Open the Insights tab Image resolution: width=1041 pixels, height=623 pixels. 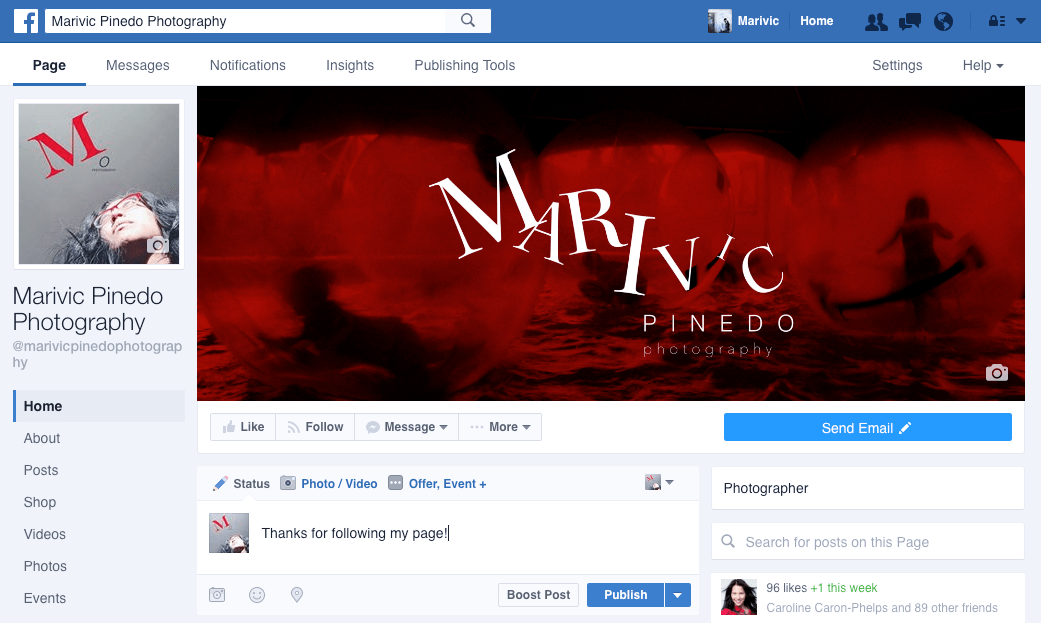click(x=350, y=65)
